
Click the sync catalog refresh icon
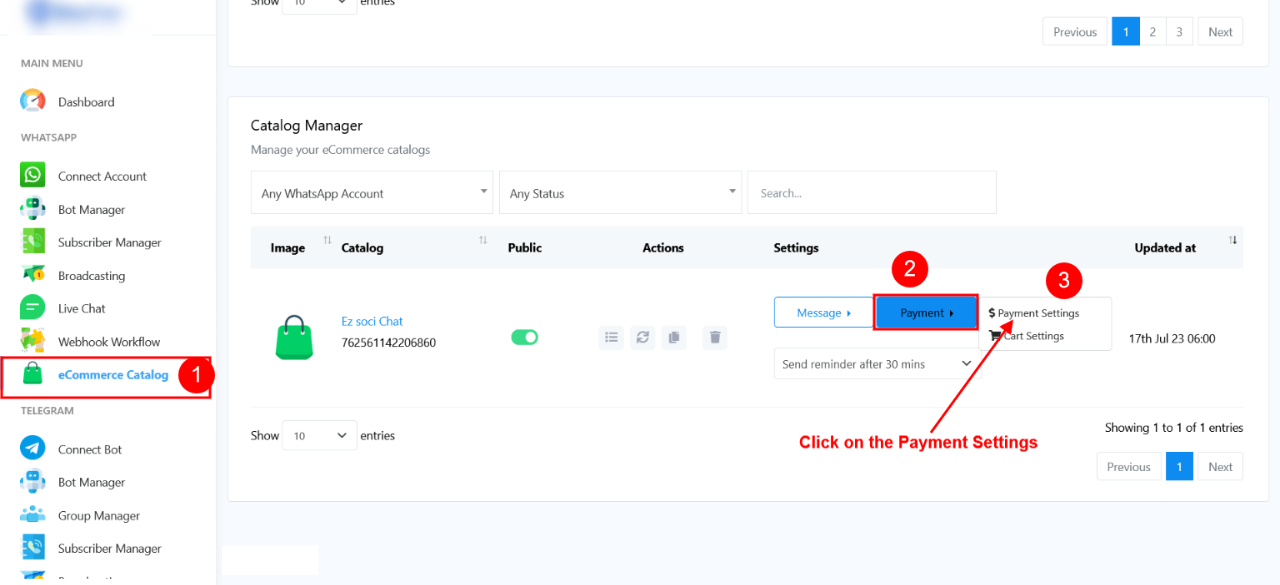click(x=643, y=338)
